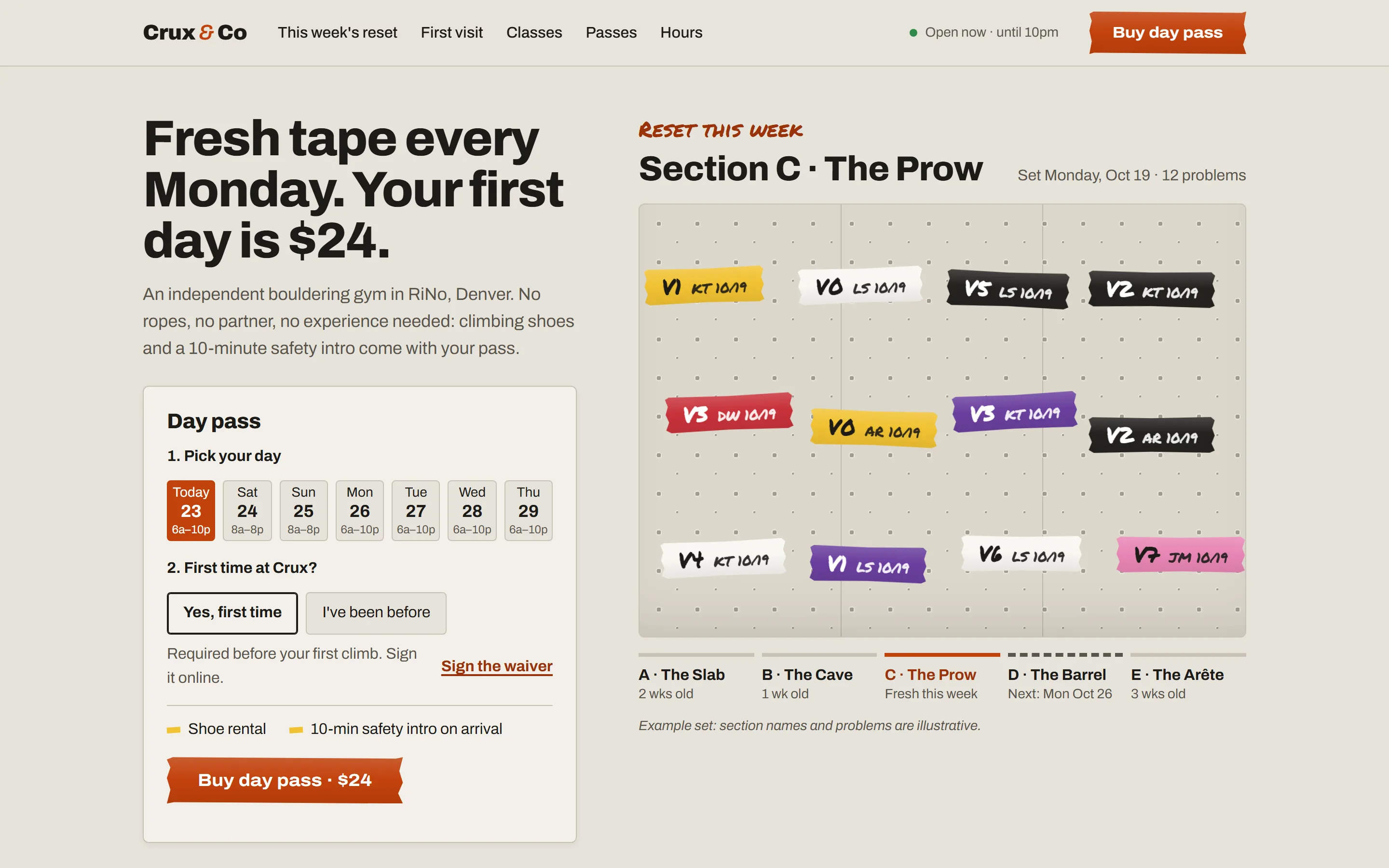Click the white V6 LS tape tag
1389x868 pixels.
(1021, 554)
